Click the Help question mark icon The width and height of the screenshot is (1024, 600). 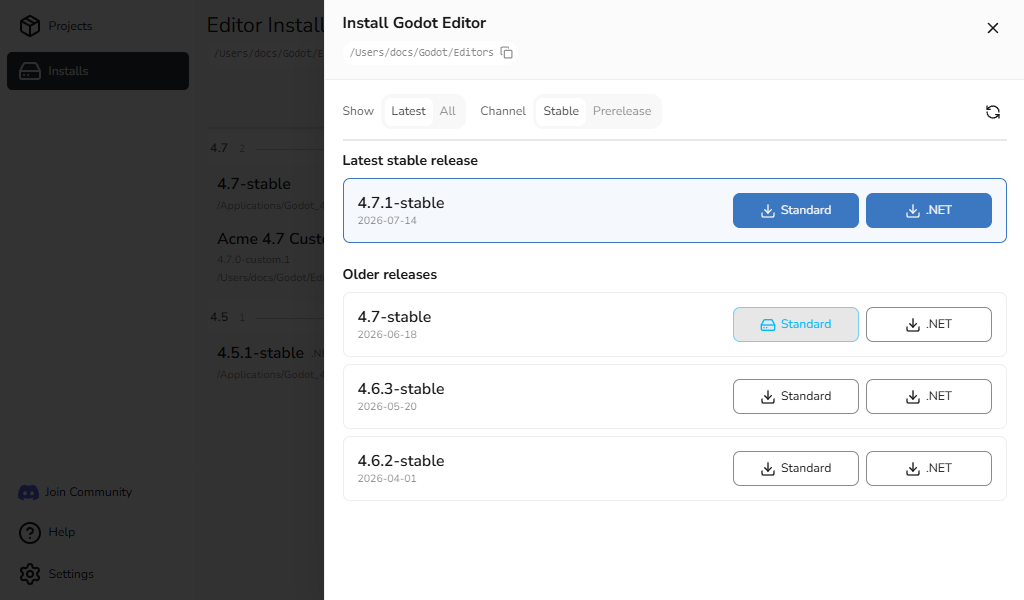[x=30, y=533]
